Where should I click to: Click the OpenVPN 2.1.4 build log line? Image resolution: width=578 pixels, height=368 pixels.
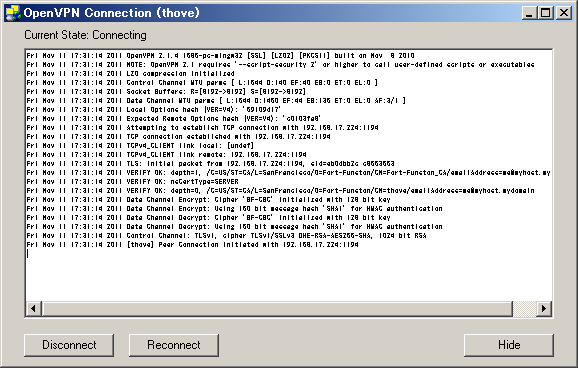tap(220, 56)
